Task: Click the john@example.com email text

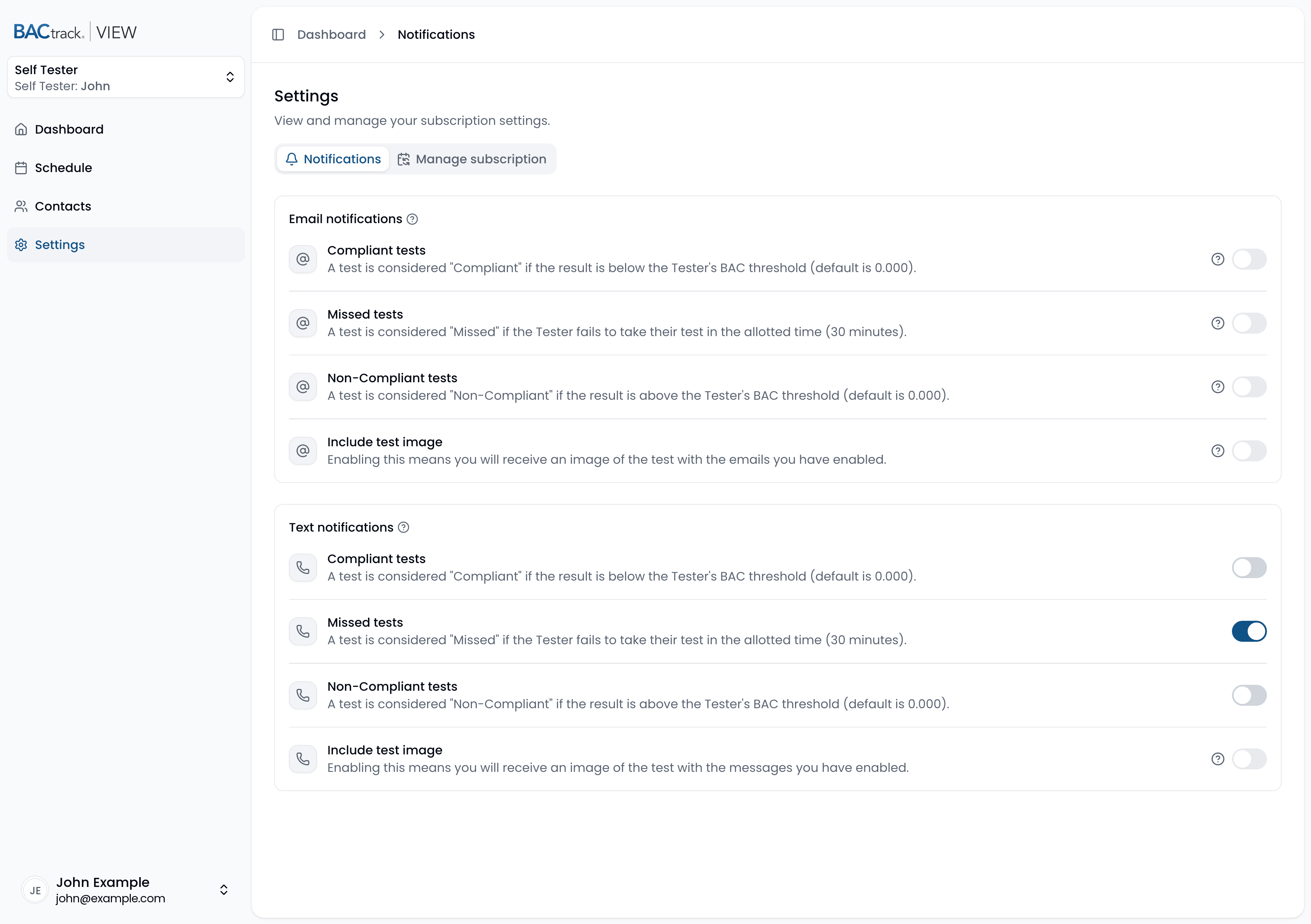Action: tap(110, 898)
